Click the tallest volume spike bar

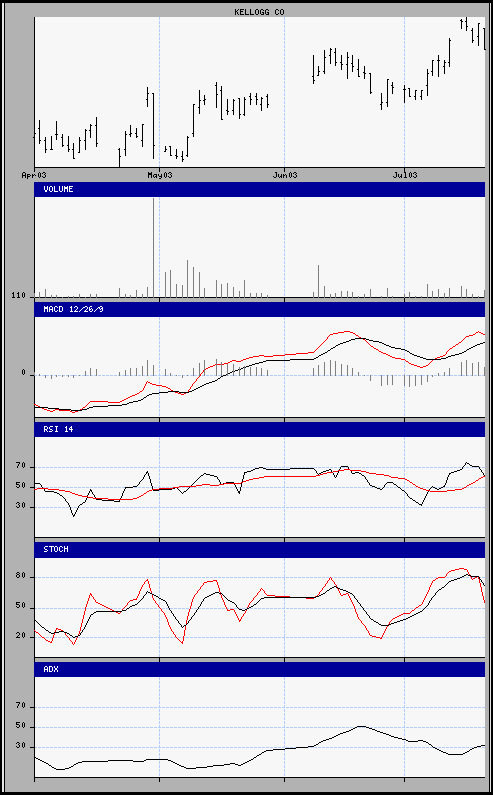154,247
